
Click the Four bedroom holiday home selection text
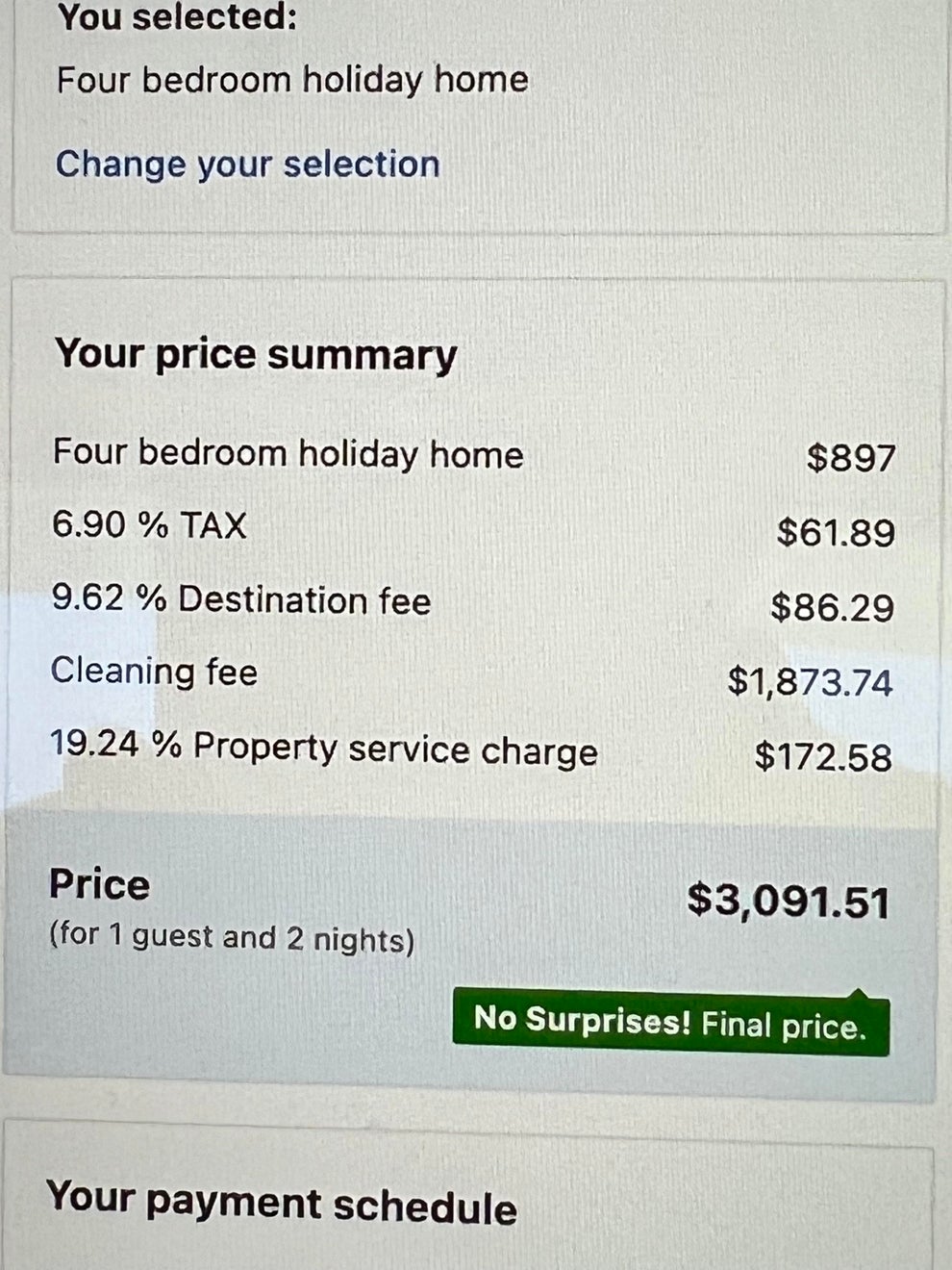tap(290, 80)
